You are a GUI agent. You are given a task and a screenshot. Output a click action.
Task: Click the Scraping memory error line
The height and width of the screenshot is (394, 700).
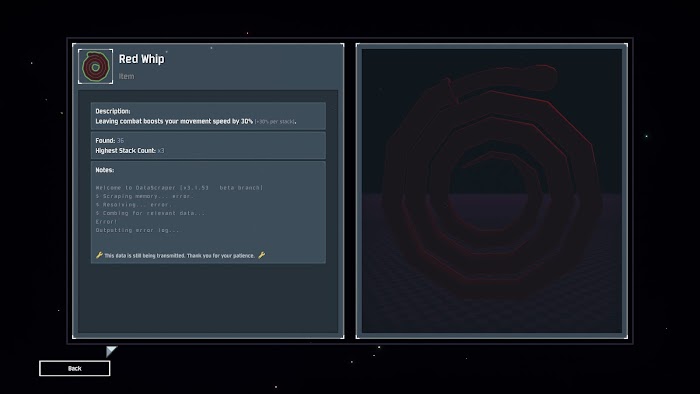[145, 196]
